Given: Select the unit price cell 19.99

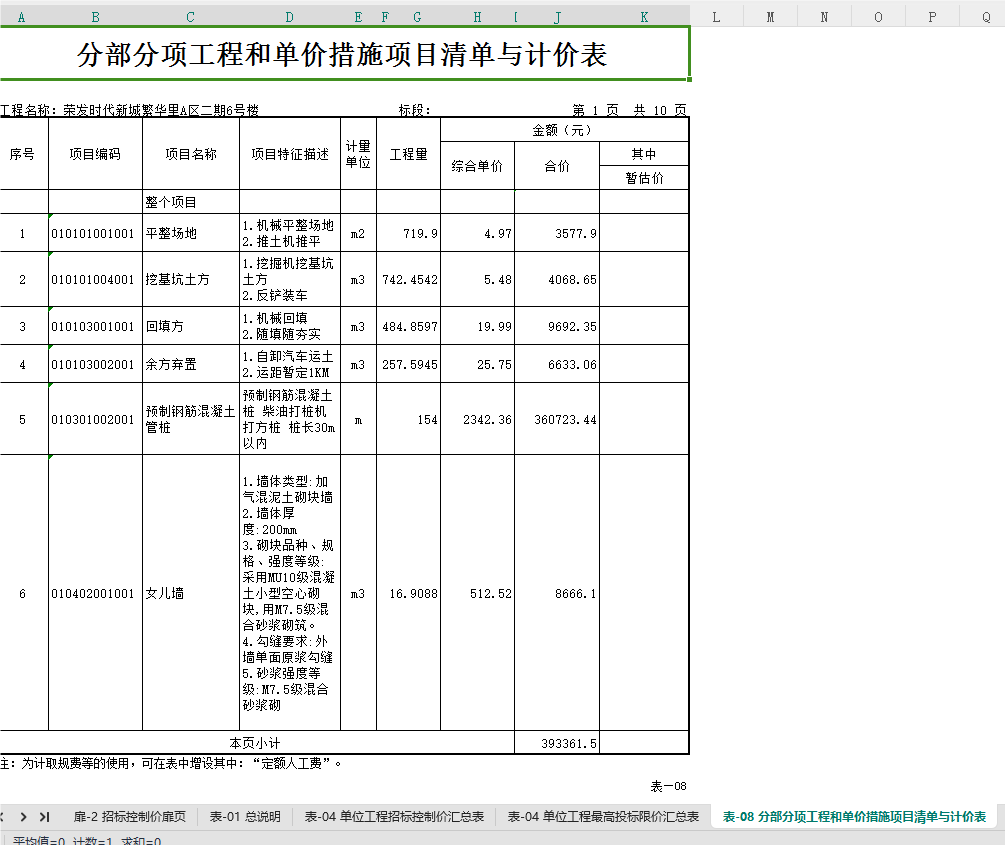Looking at the screenshot, I should 478,326.
